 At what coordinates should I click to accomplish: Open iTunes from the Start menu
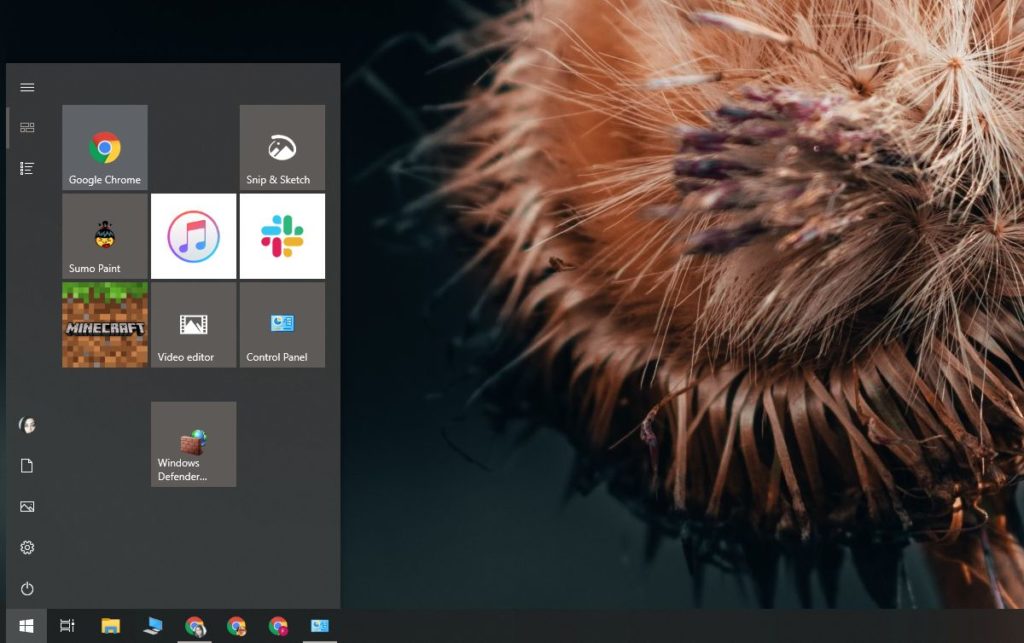pyautogui.click(x=193, y=235)
